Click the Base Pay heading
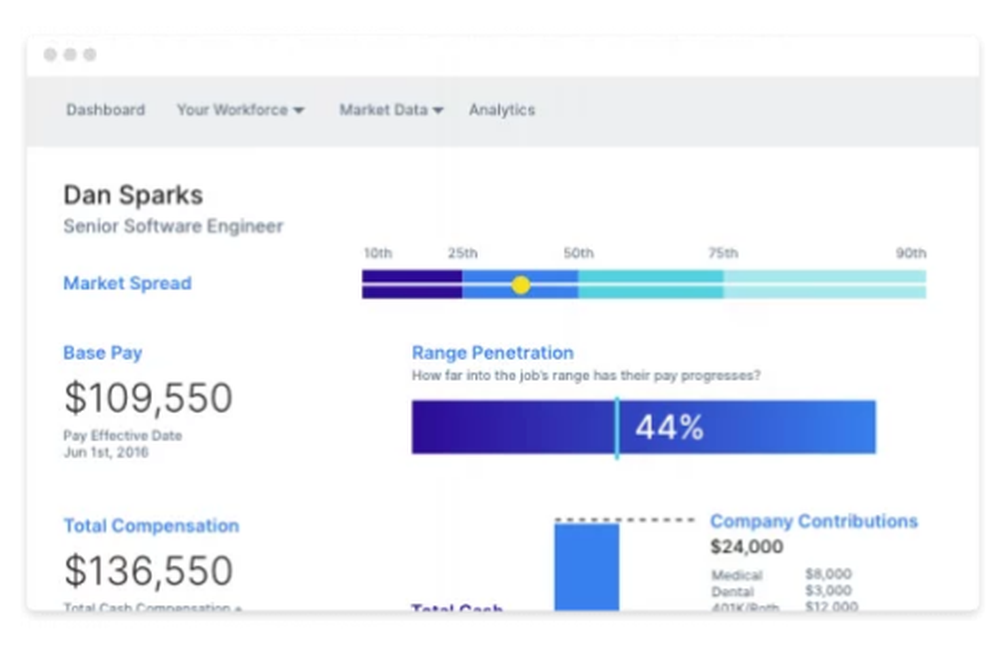Image resolution: width=1000 pixels, height=645 pixels. pos(103,353)
